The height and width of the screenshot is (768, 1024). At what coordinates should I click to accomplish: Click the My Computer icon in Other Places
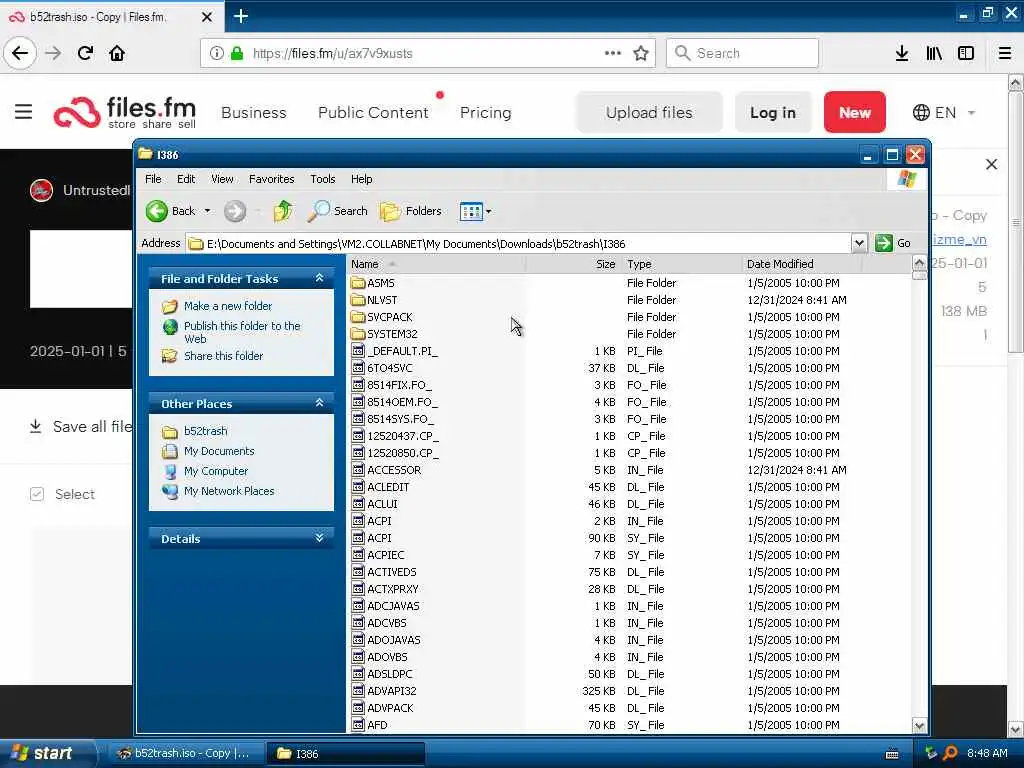coord(170,471)
